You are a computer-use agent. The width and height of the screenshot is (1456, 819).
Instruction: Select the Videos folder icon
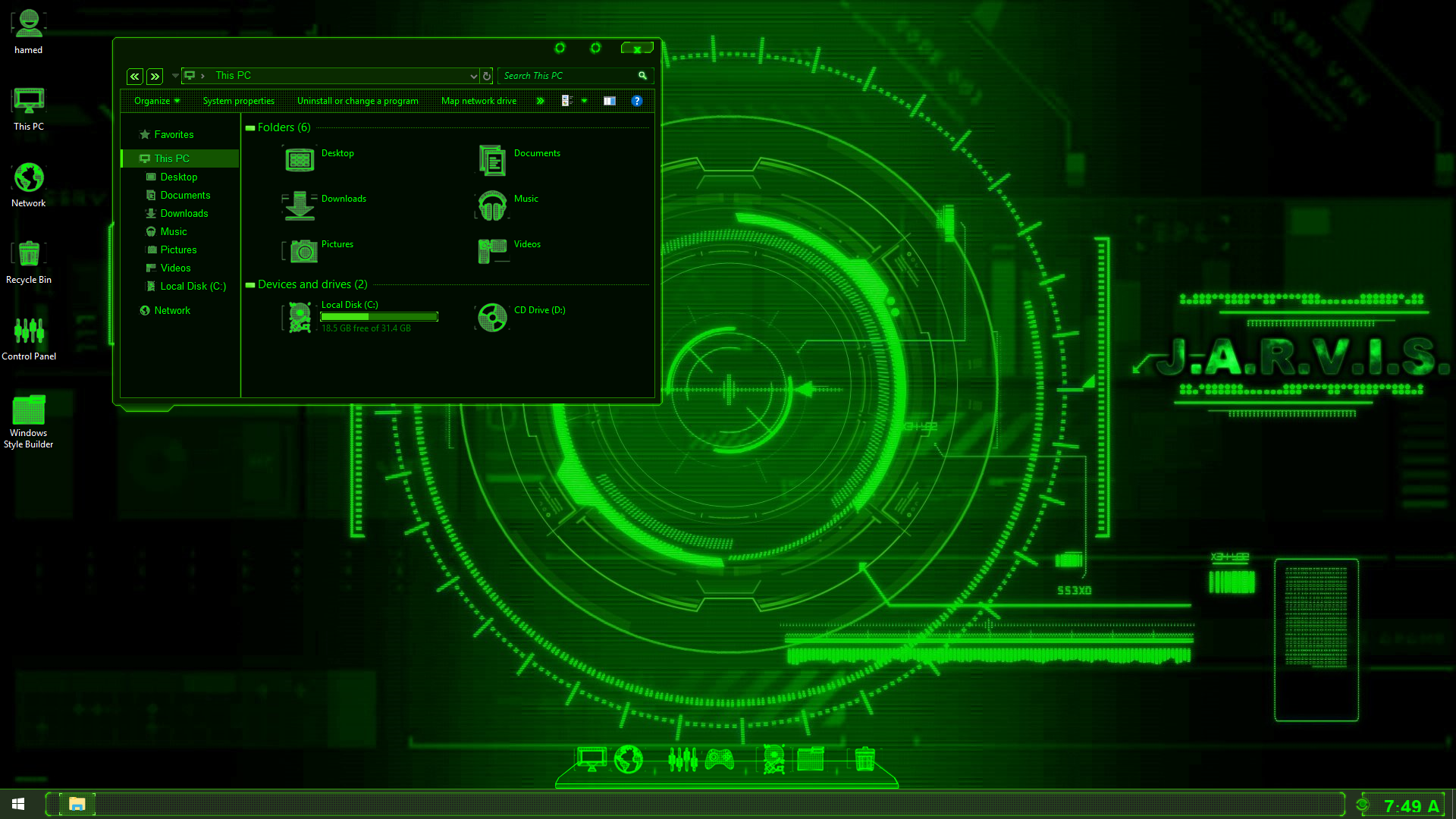(x=491, y=251)
